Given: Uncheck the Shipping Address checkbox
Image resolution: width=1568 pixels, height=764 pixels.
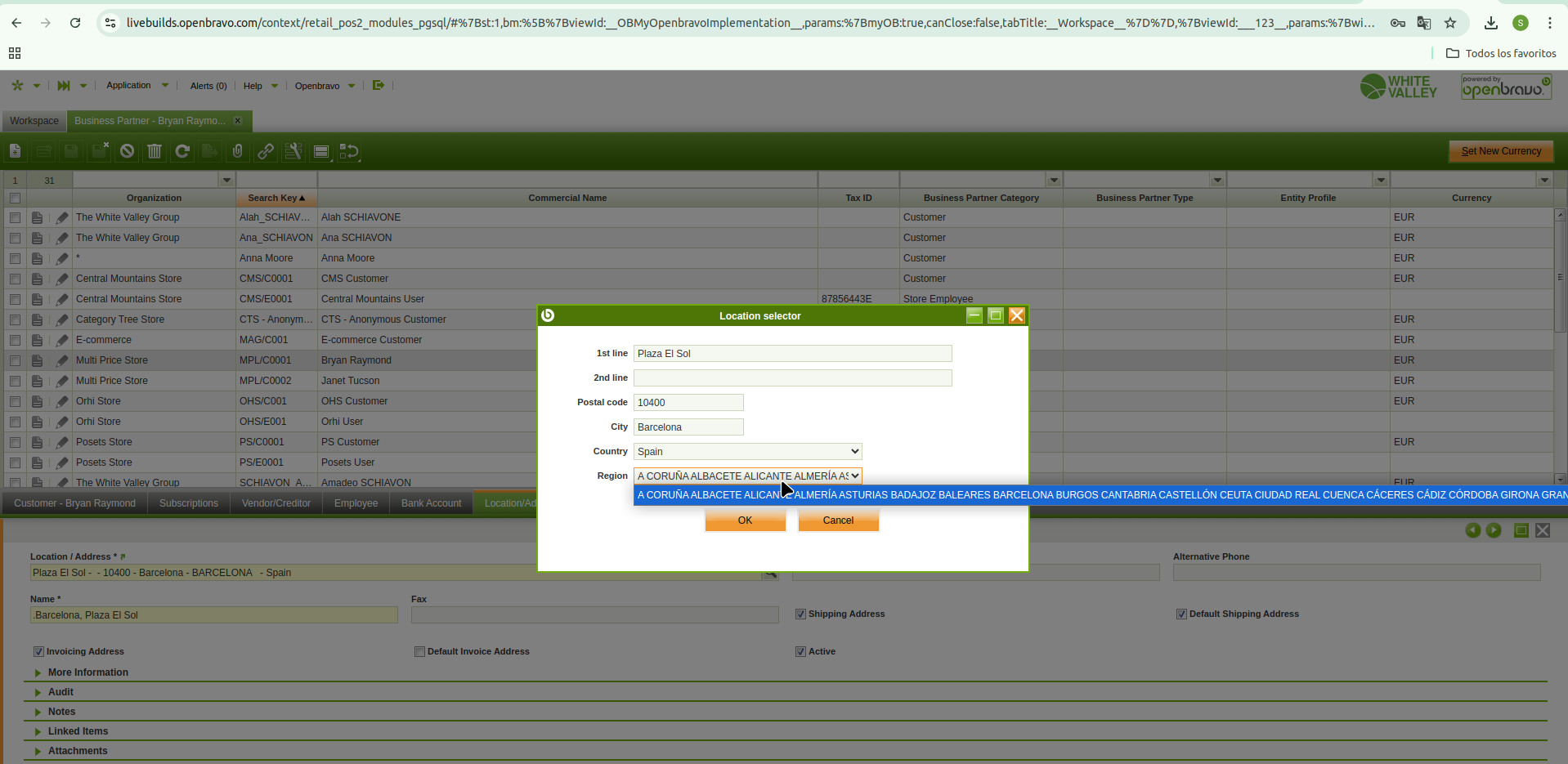Looking at the screenshot, I should click(800, 614).
